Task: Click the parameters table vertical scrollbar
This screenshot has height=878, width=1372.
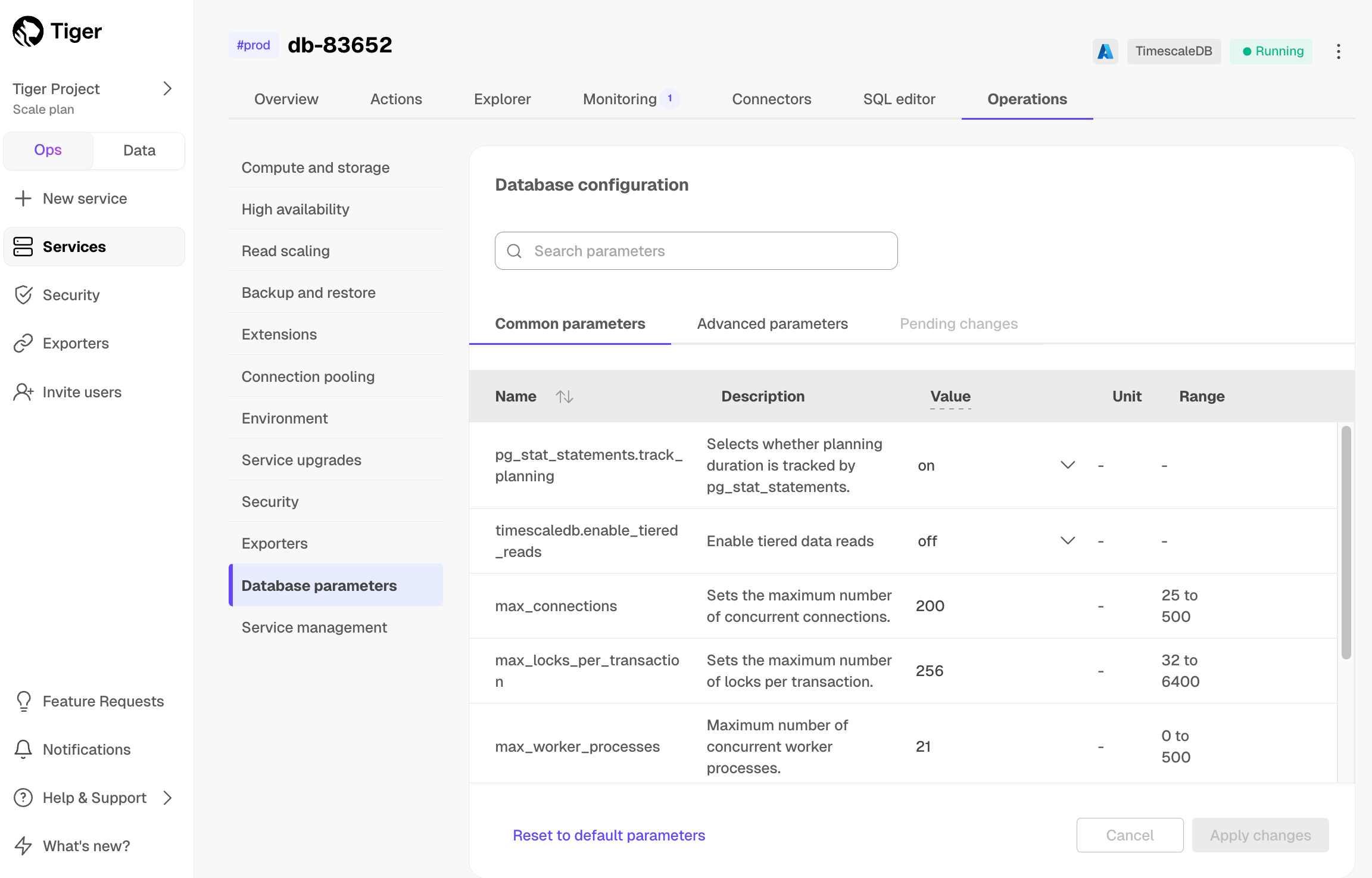Action: click(1346, 542)
